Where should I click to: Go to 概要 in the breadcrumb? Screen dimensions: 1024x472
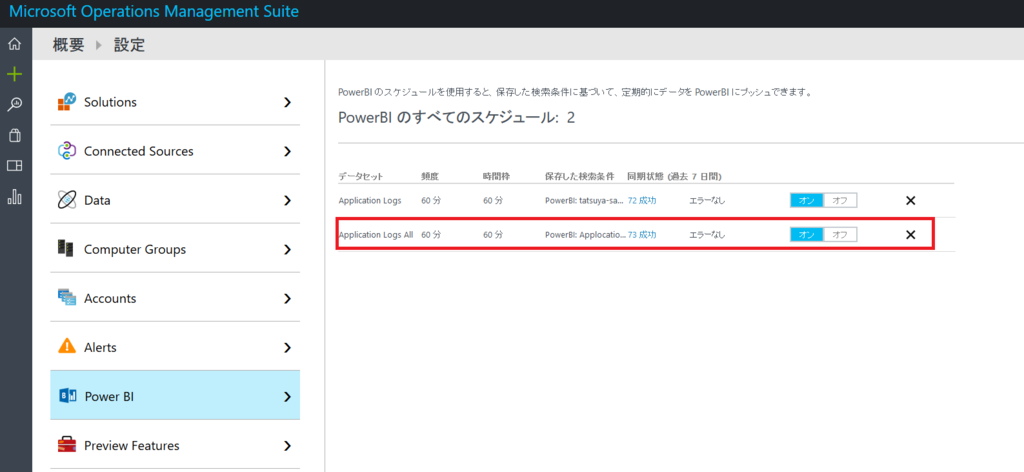(69, 45)
